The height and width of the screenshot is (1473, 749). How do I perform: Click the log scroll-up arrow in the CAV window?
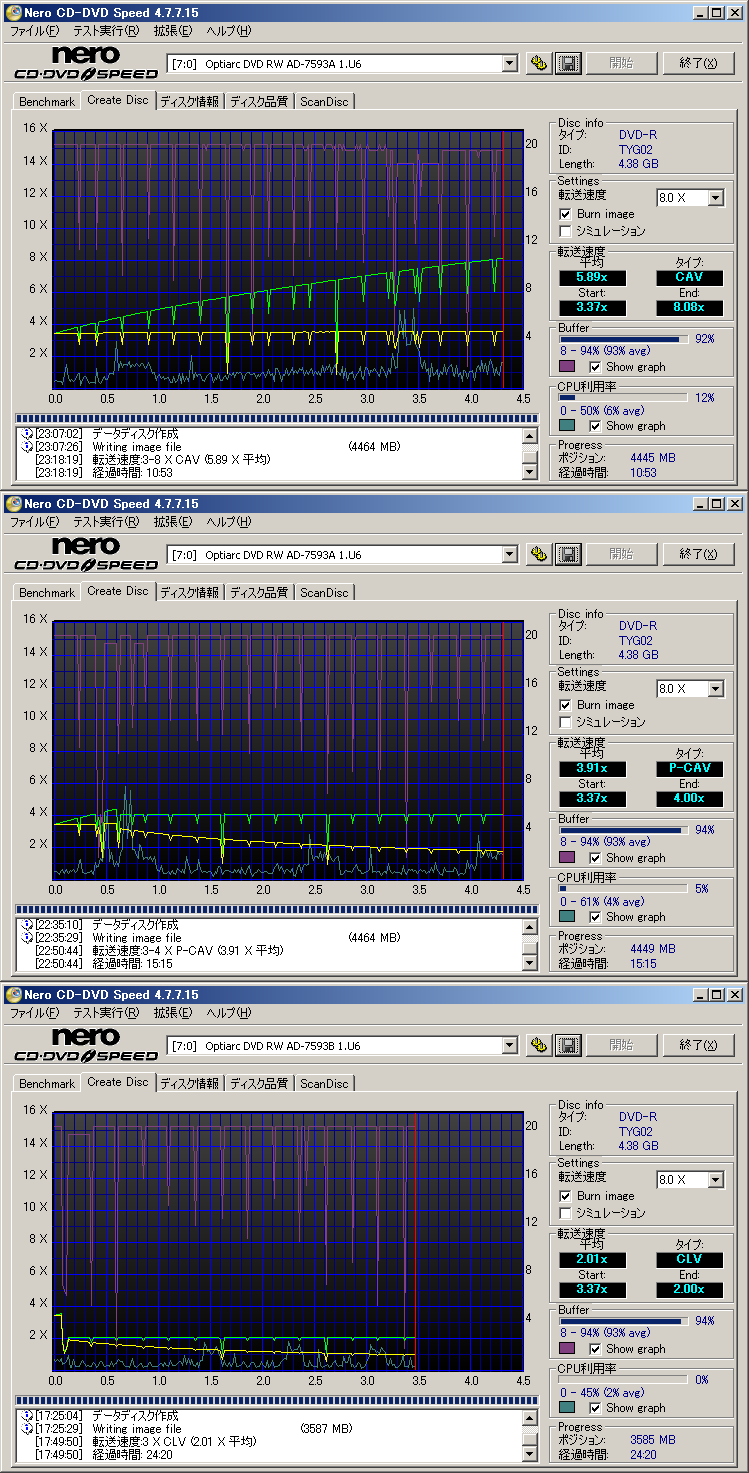click(530, 436)
